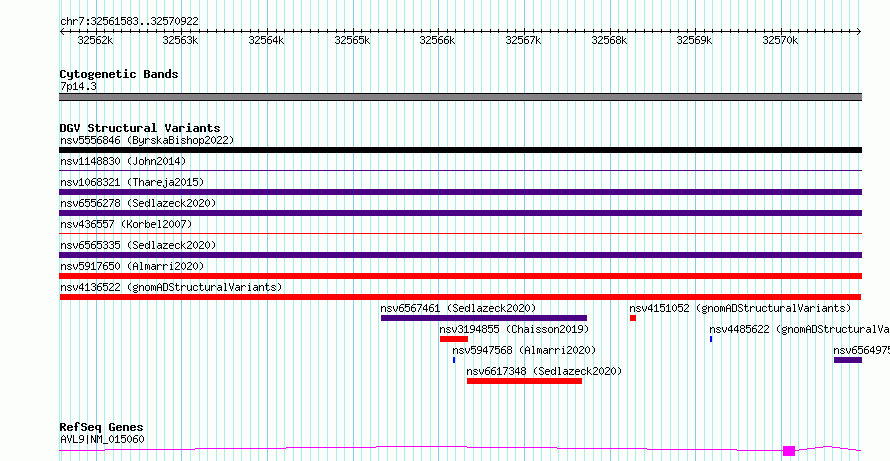This screenshot has height=461, width=890.
Task: Click the magenta AVL9 exon block
Action: [789, 451]
